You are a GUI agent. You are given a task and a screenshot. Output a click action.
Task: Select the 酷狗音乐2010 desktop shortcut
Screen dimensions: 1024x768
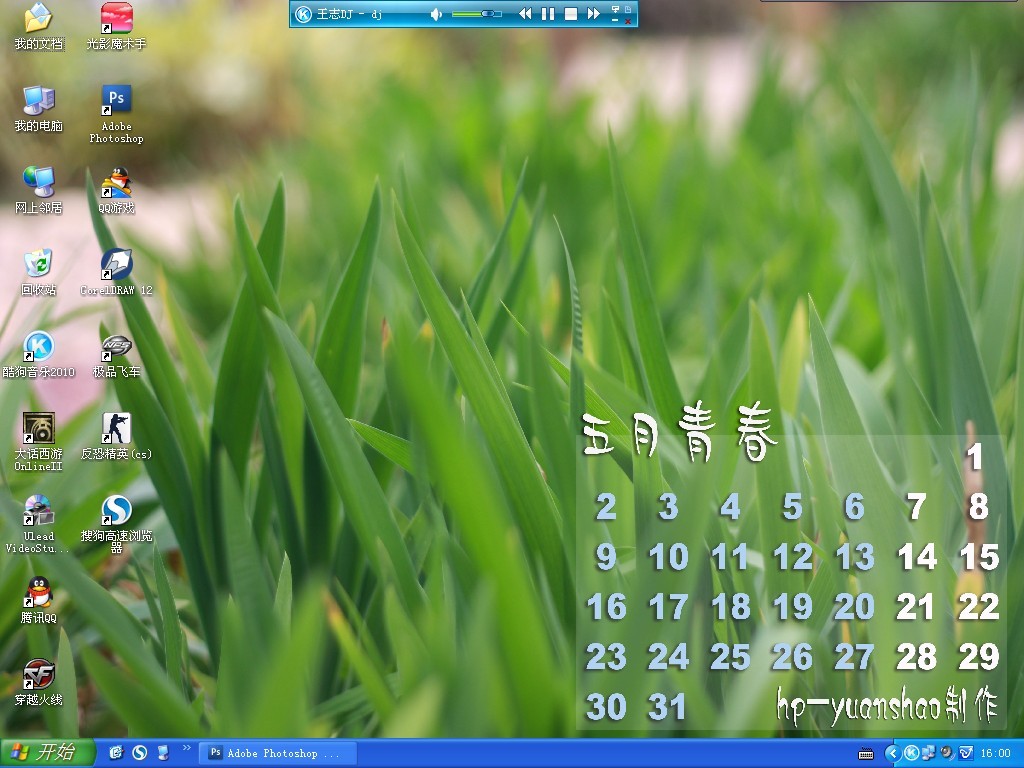click(38, 346)
